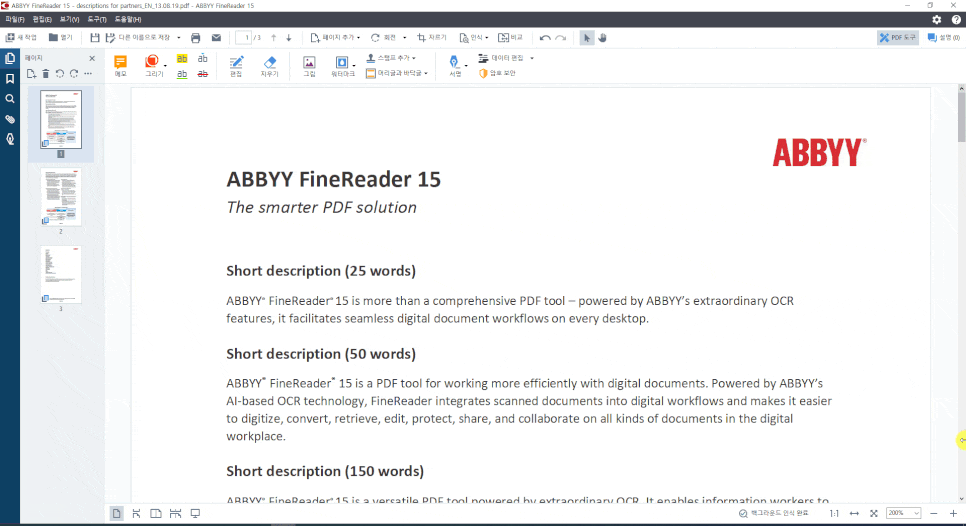Toggle the Pages panel in the sidebar
Screen dimensions: 966x526
[x=10, y=59]
